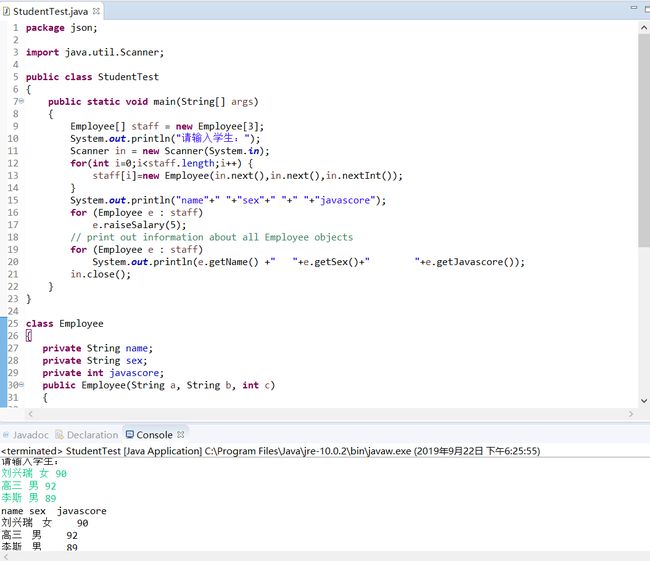Click the editor horizontal scroll left arrow

pyautogui.click(x=30, y=413)
